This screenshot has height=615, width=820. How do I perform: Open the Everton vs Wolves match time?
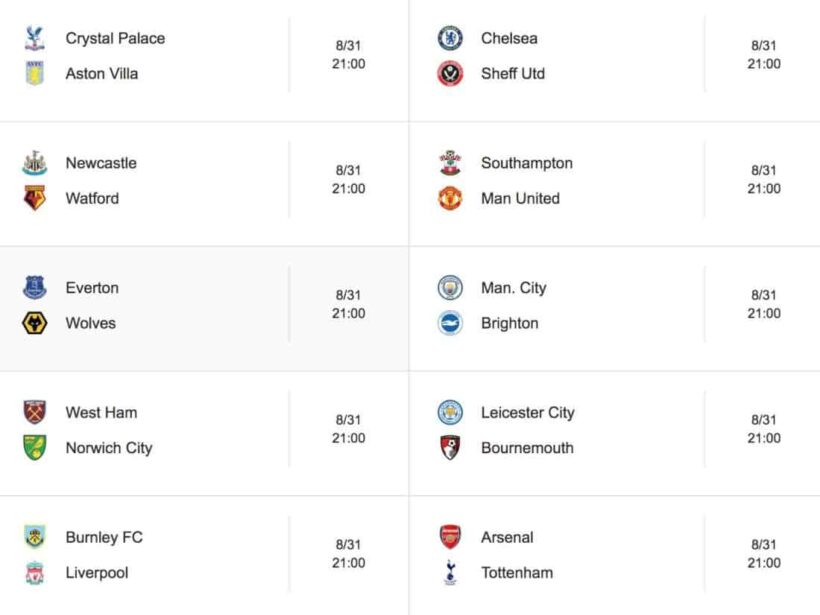[348, 304]
